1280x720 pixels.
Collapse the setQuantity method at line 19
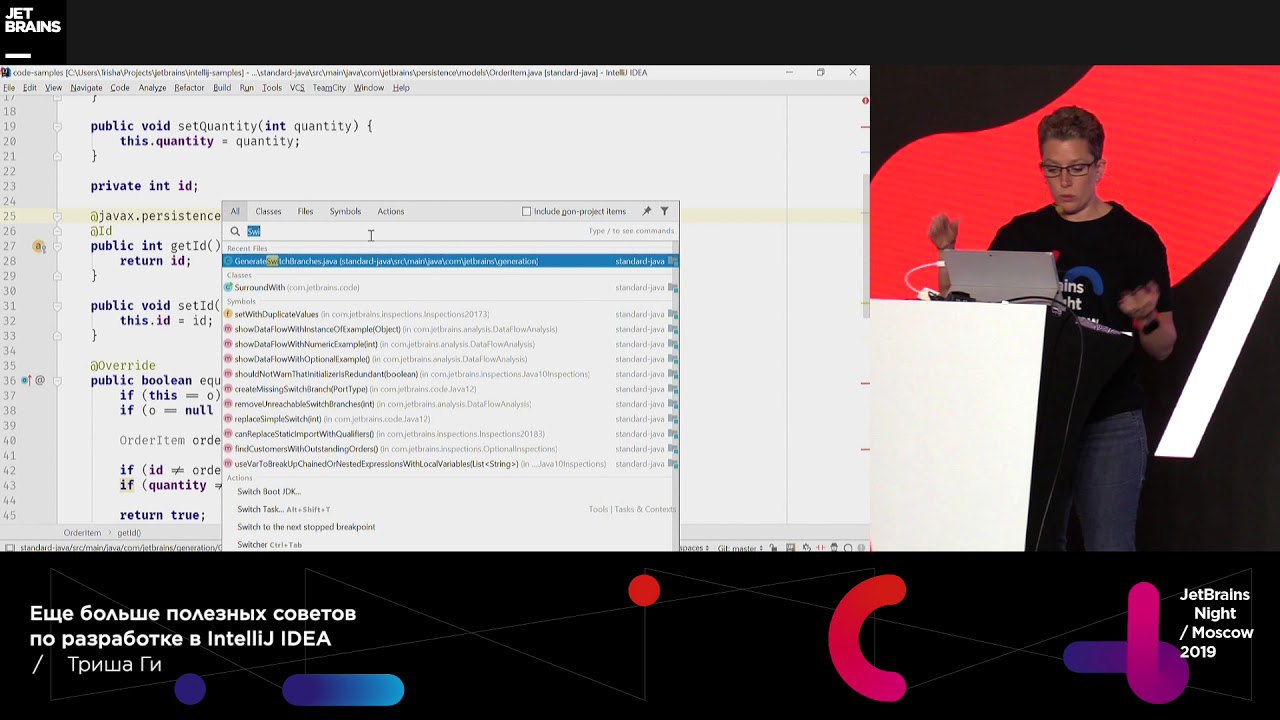(x=57, y=126)
